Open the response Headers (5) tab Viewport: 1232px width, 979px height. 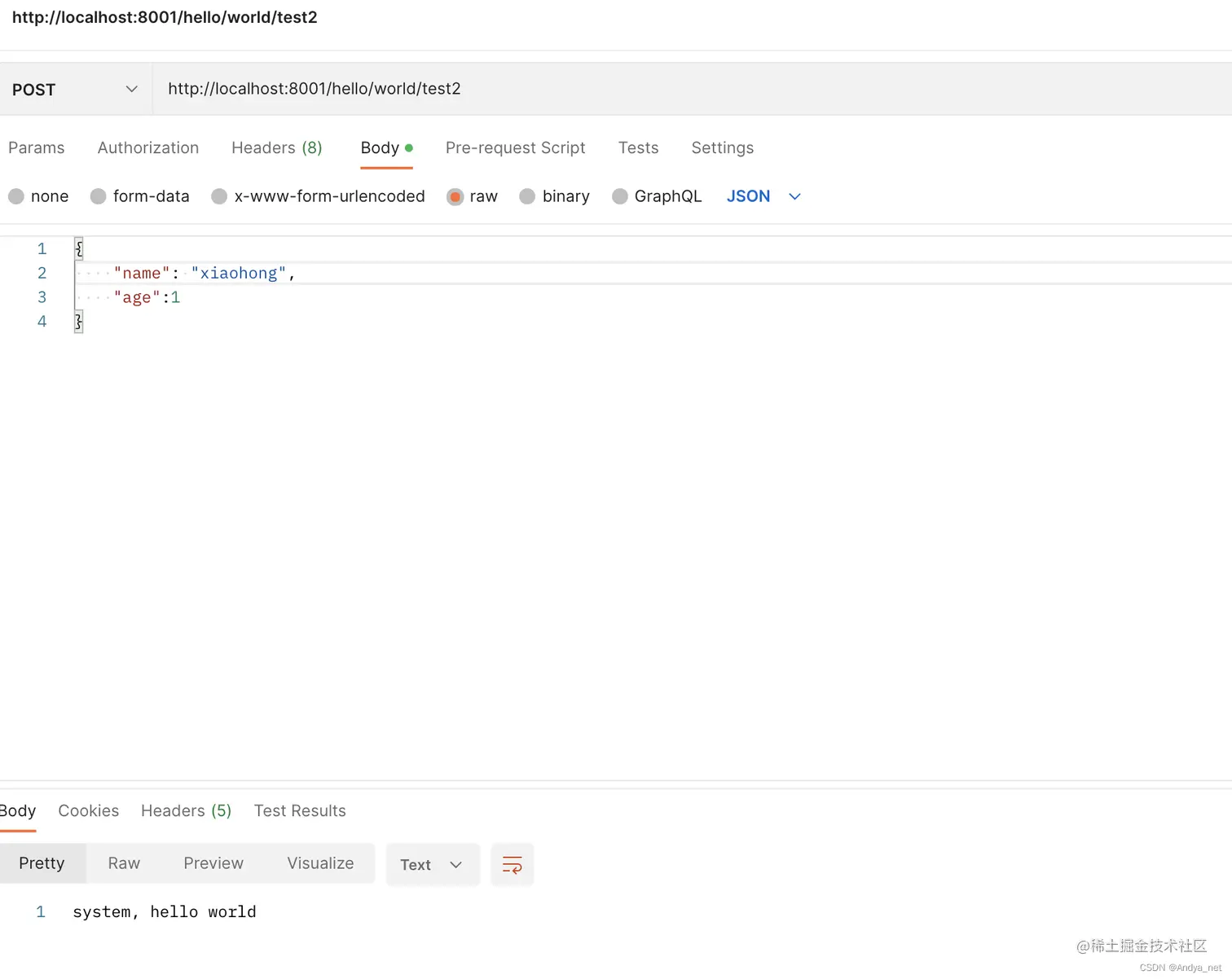(187, 811)
